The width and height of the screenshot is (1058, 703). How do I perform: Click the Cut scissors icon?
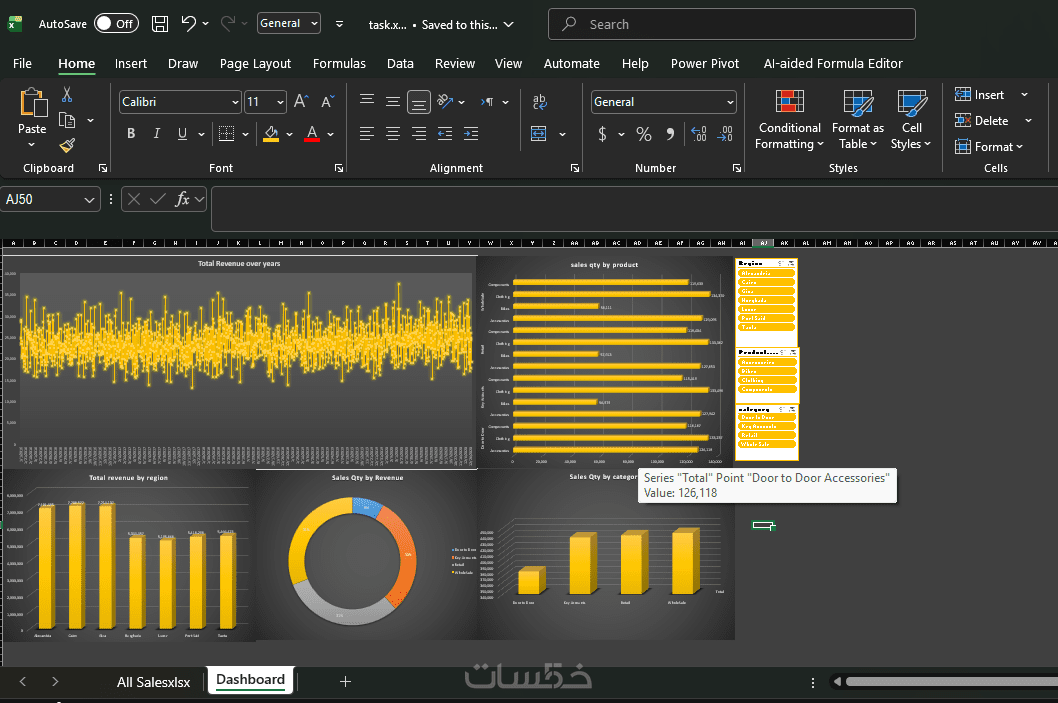(x=67, y=94)
